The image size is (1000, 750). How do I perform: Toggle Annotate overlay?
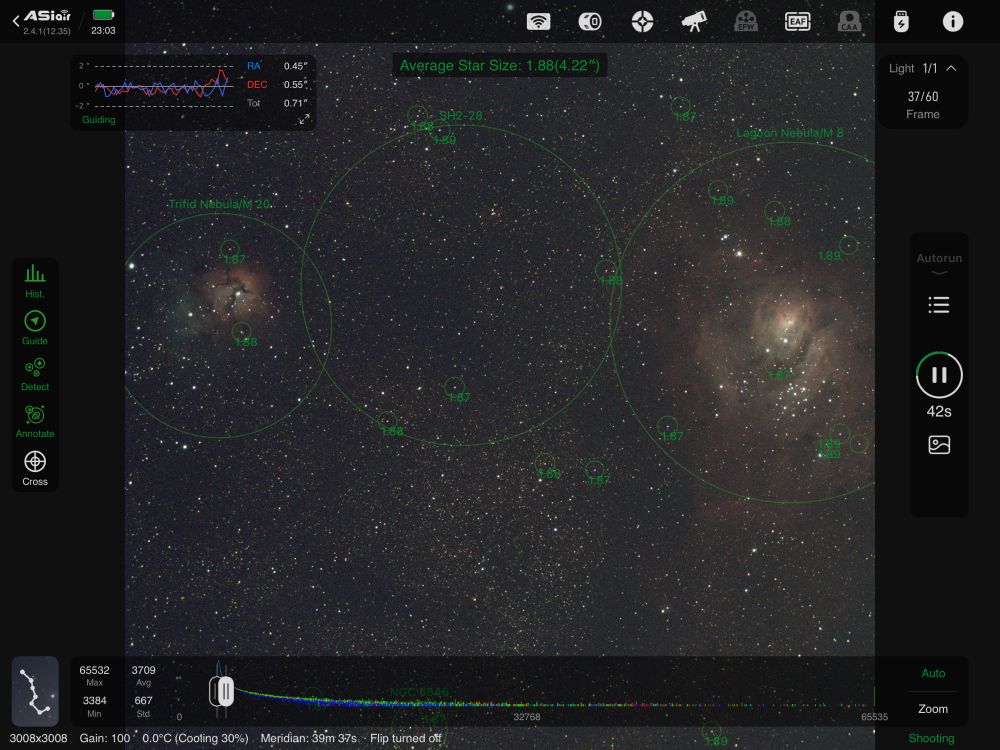35,421
